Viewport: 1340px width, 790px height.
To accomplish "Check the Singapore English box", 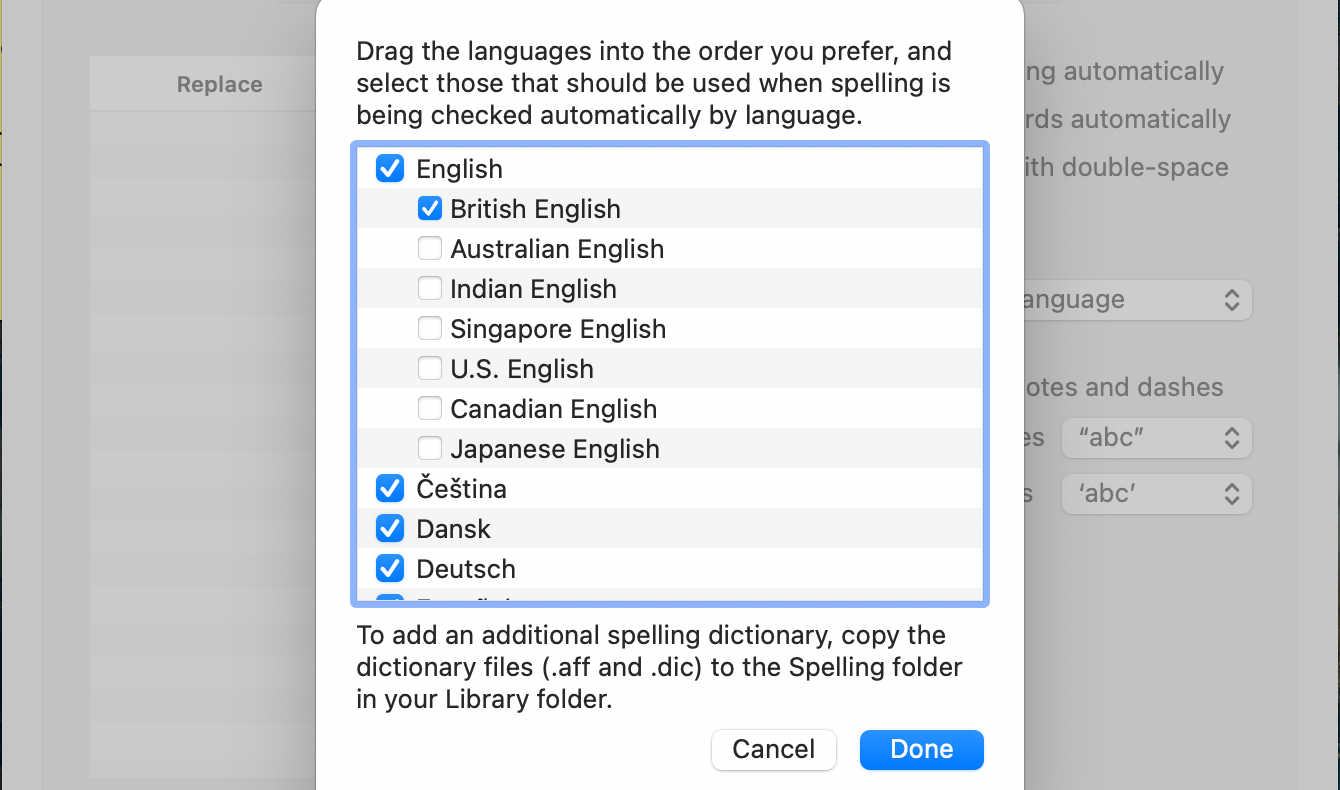I will [430, 328].
